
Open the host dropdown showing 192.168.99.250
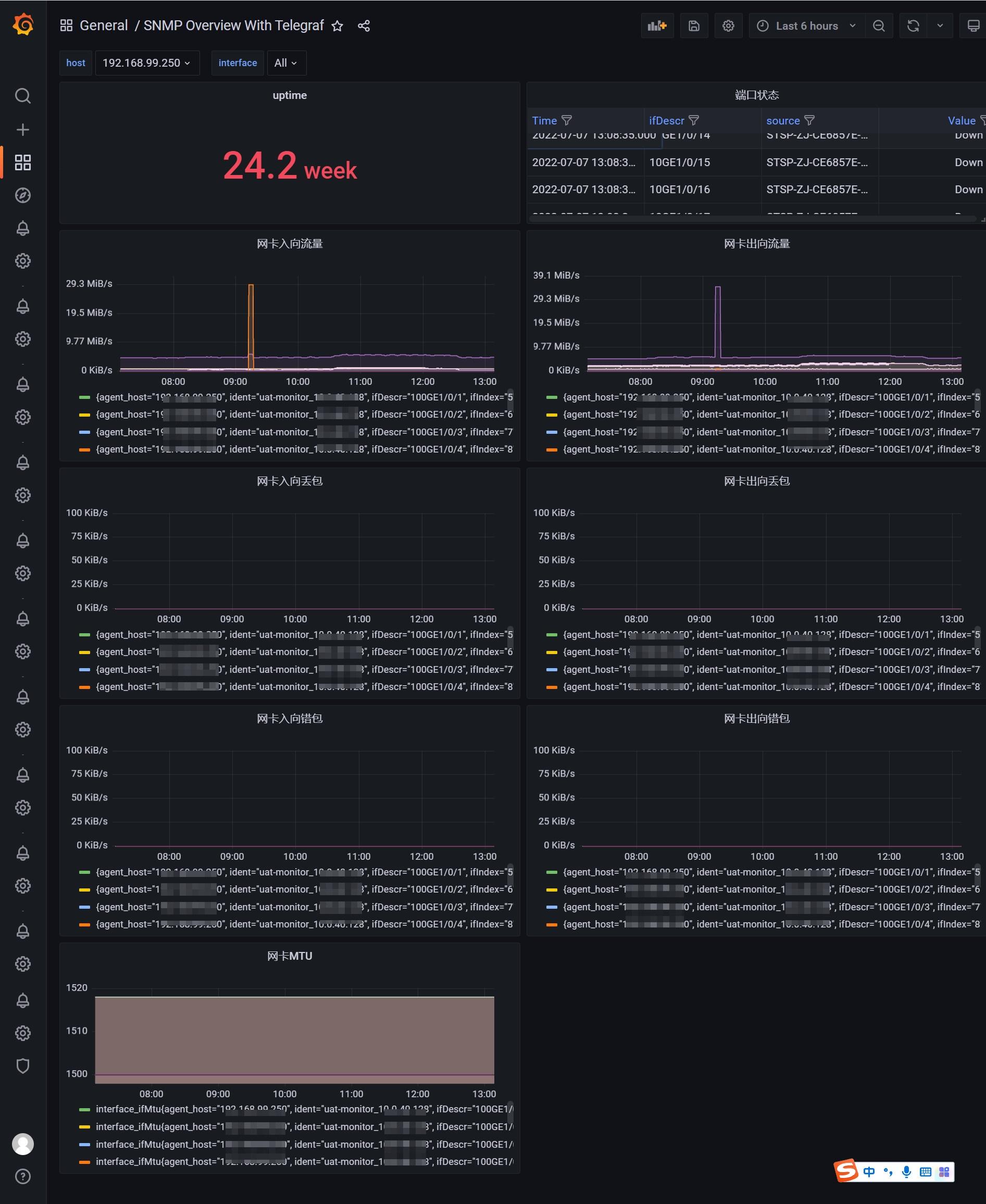coord(147,63)
